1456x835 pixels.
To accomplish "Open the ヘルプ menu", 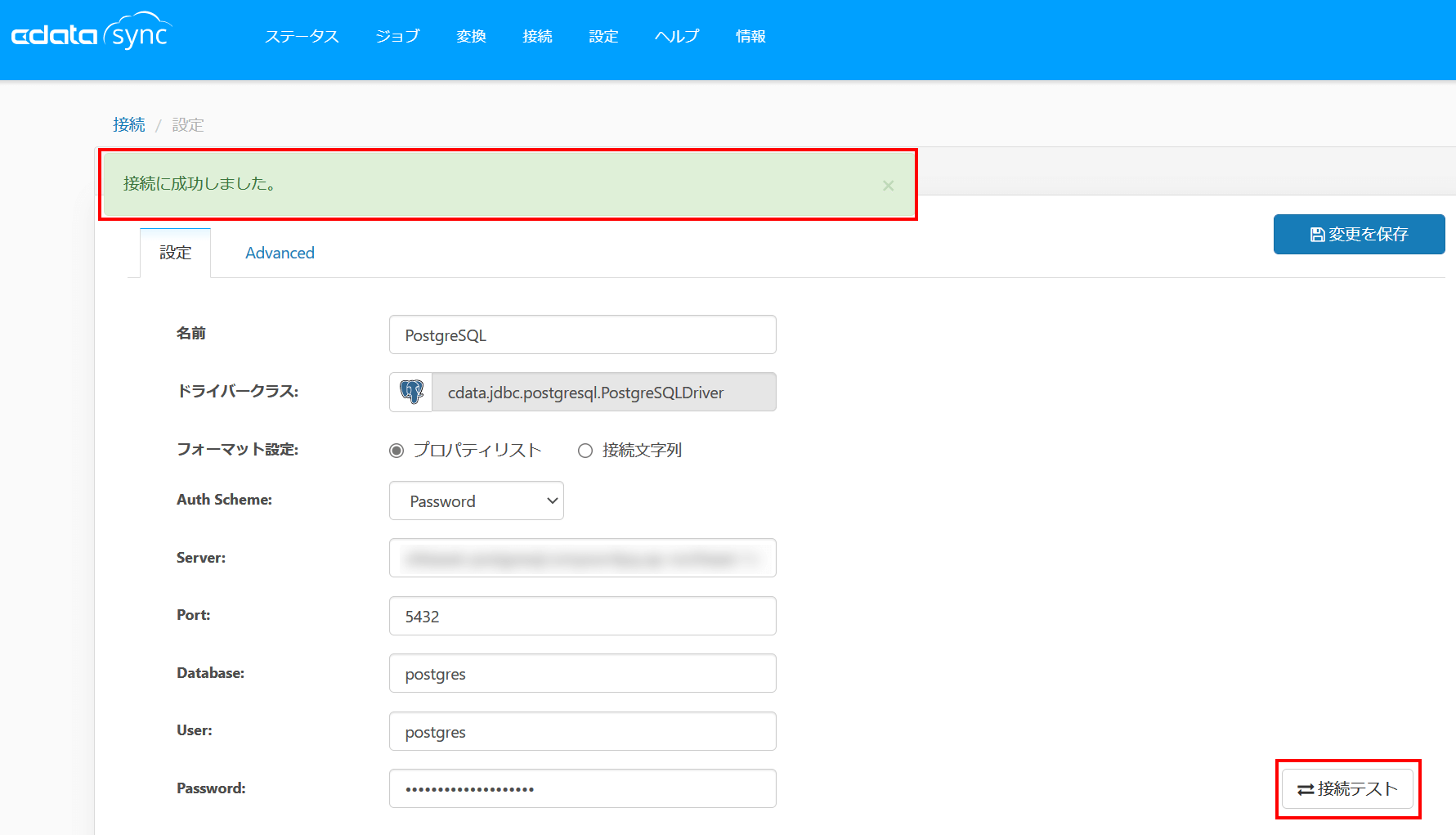I will 677,36.
